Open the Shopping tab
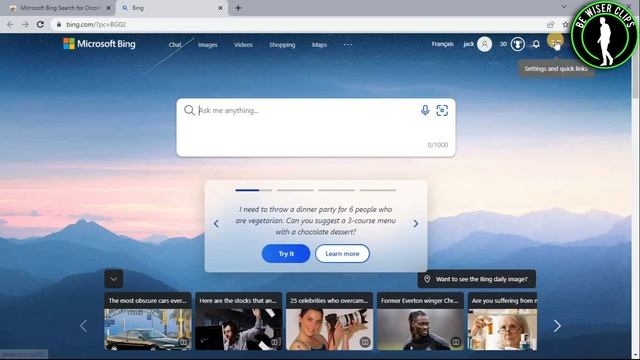 [282, 45]
